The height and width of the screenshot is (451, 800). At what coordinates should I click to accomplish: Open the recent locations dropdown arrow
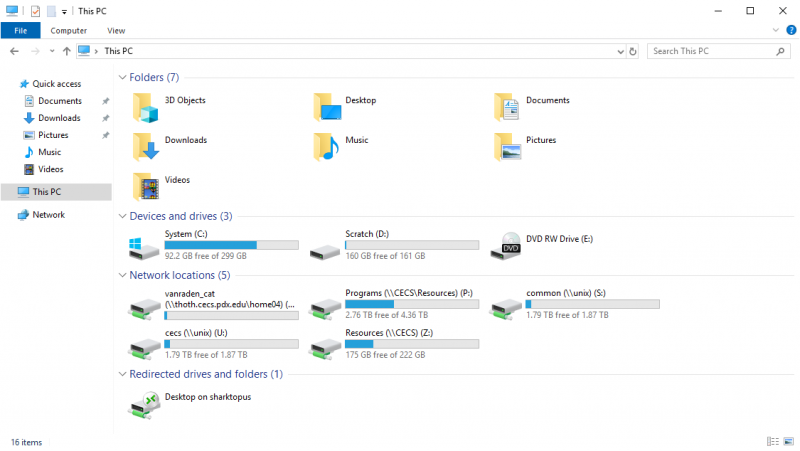coord(52,51)
